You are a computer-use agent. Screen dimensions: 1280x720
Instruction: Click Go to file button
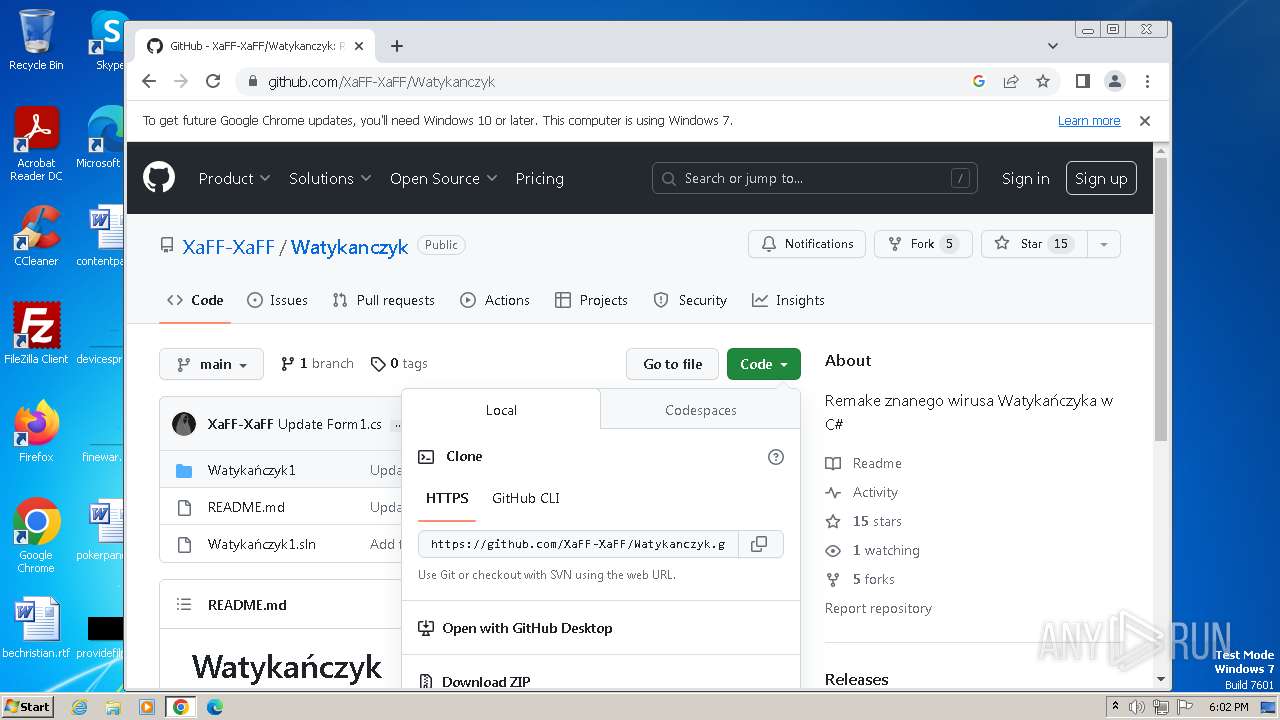[672, 364]
